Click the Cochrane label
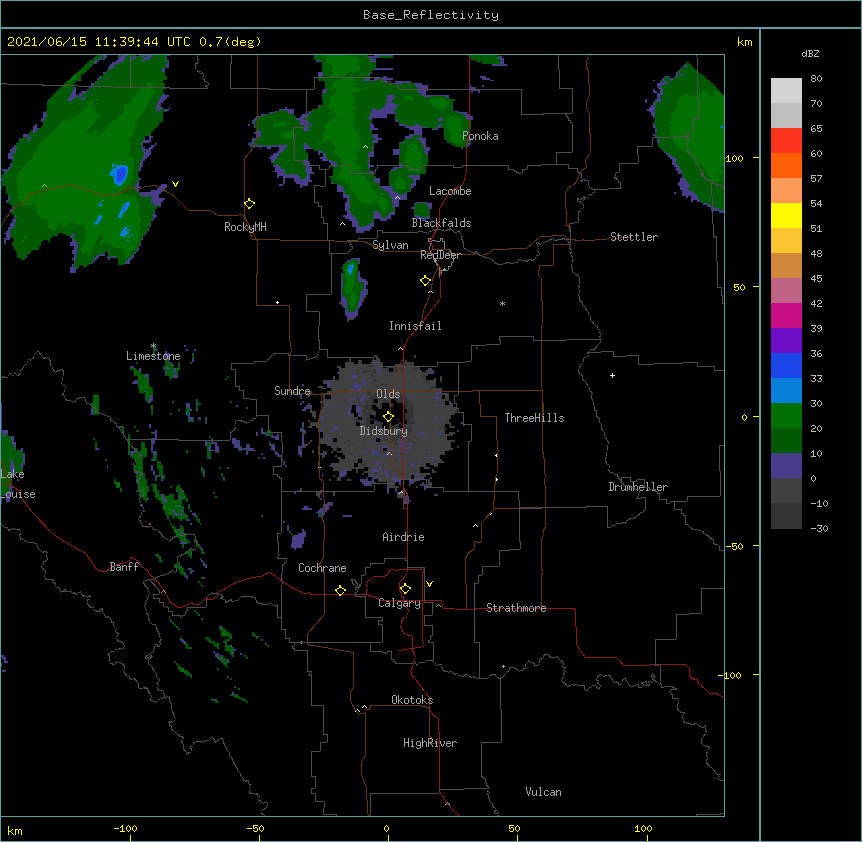Viewport: 862px width, 842px height. point(322,568)
